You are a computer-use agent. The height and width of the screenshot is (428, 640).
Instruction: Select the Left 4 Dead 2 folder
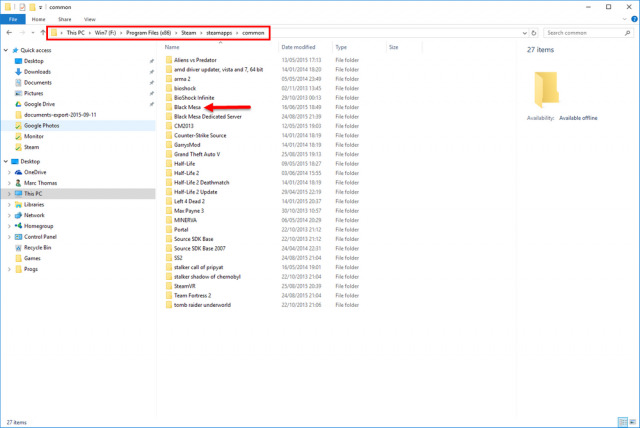point(189,202)
